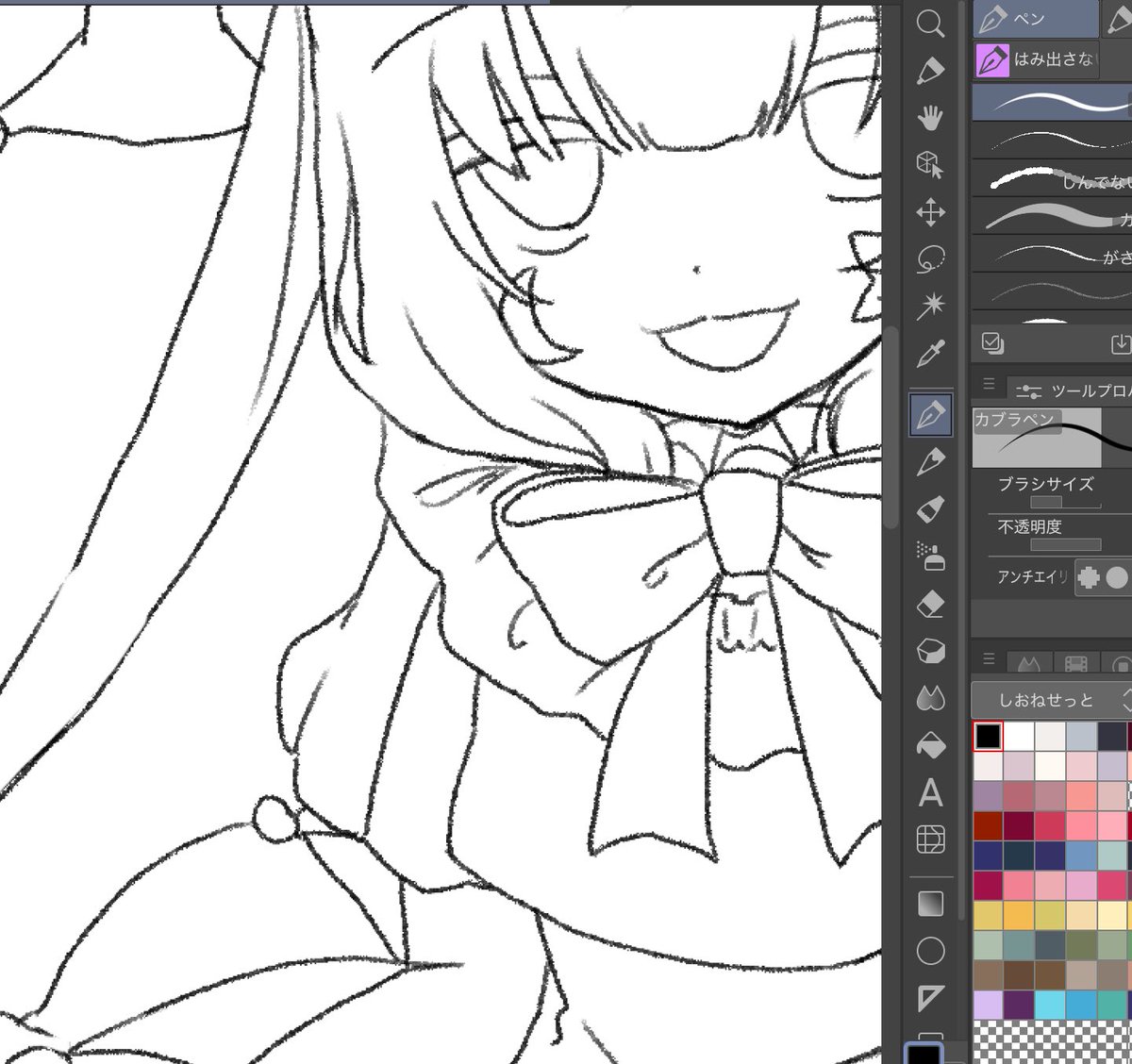Select the Move layer four-arrow tool
This screenshot has height=1064, width=1132.
(931, 212)
